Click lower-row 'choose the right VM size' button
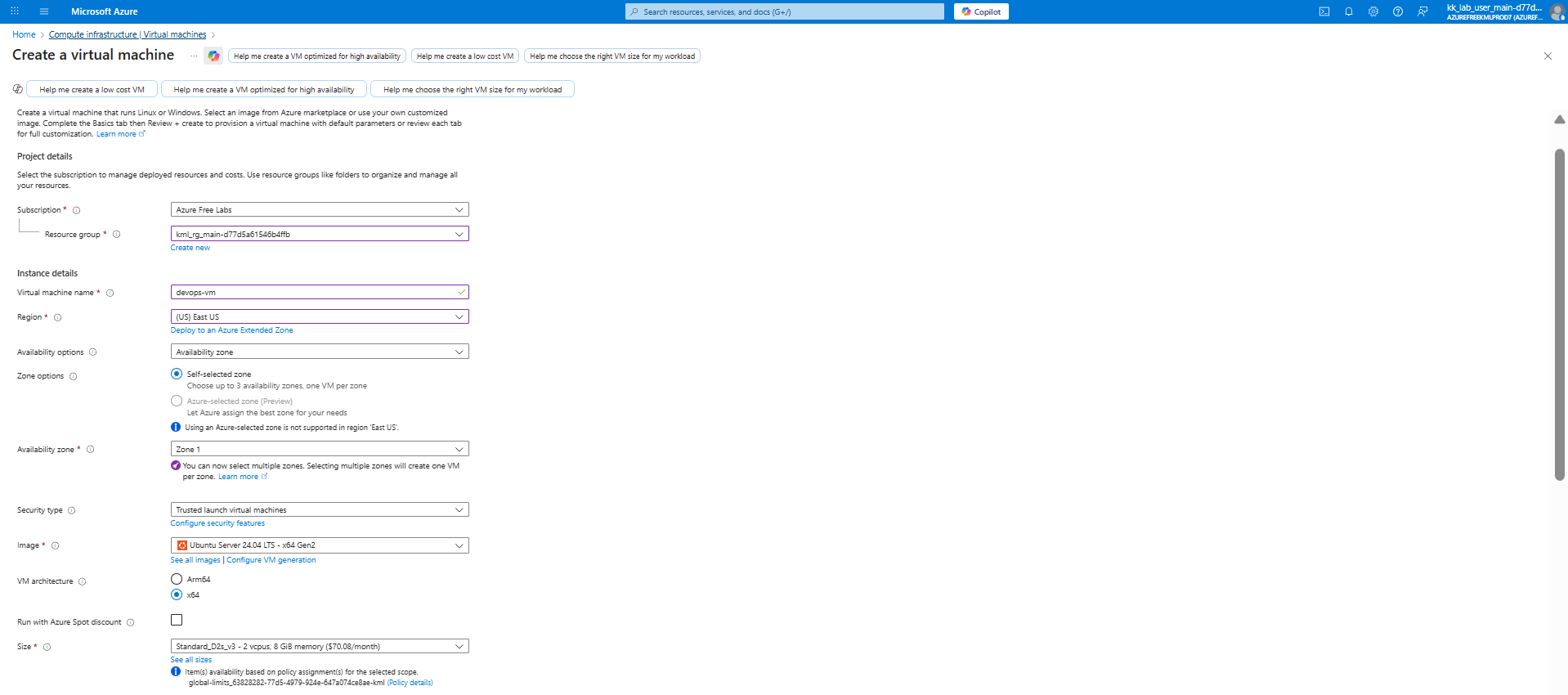 473,89
